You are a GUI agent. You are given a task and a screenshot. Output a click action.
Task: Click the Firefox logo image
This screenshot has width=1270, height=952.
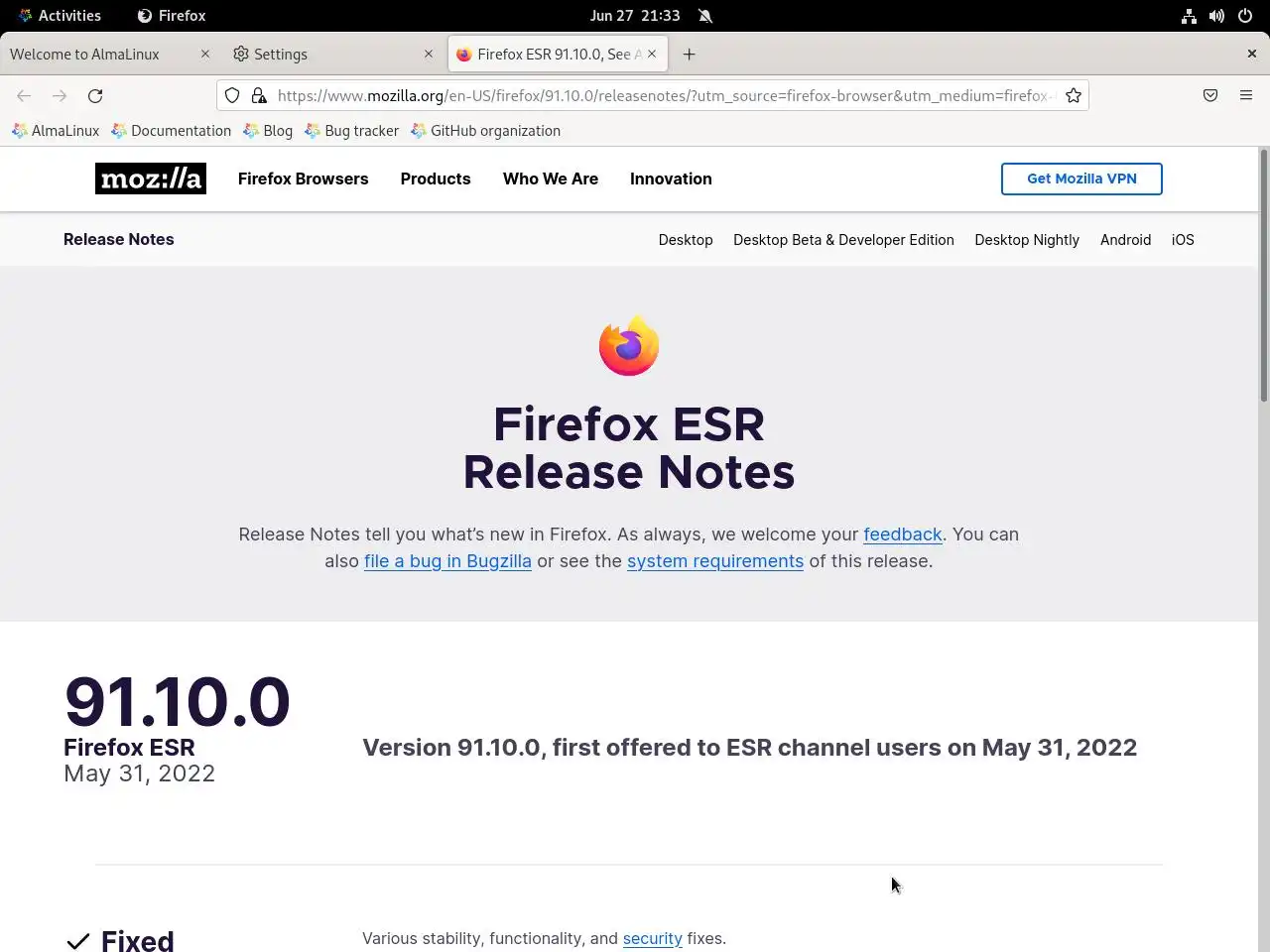coord(629,346)
